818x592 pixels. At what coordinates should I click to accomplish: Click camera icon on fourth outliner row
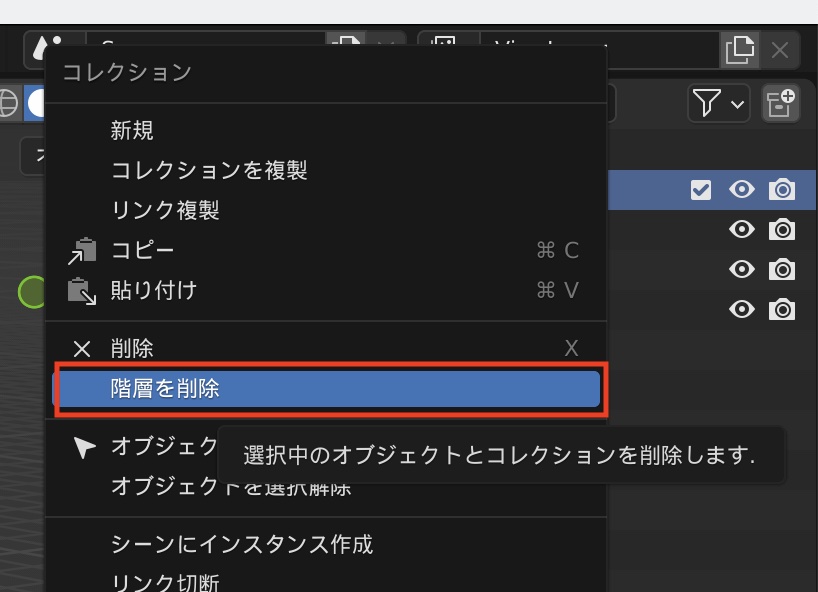pos(782,310)
